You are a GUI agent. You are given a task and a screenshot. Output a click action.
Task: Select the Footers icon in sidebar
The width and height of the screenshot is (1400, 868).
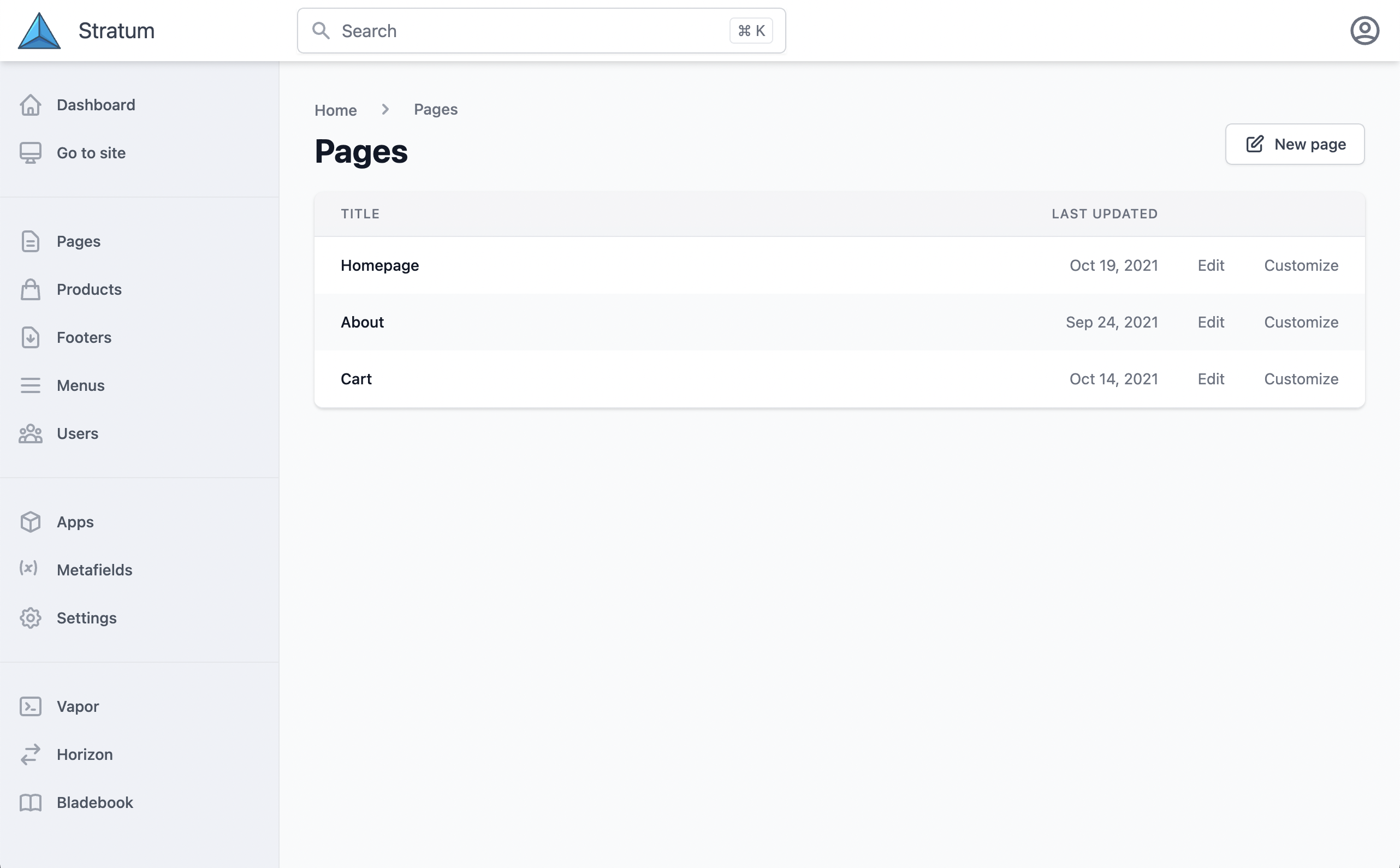click(30, 337)
